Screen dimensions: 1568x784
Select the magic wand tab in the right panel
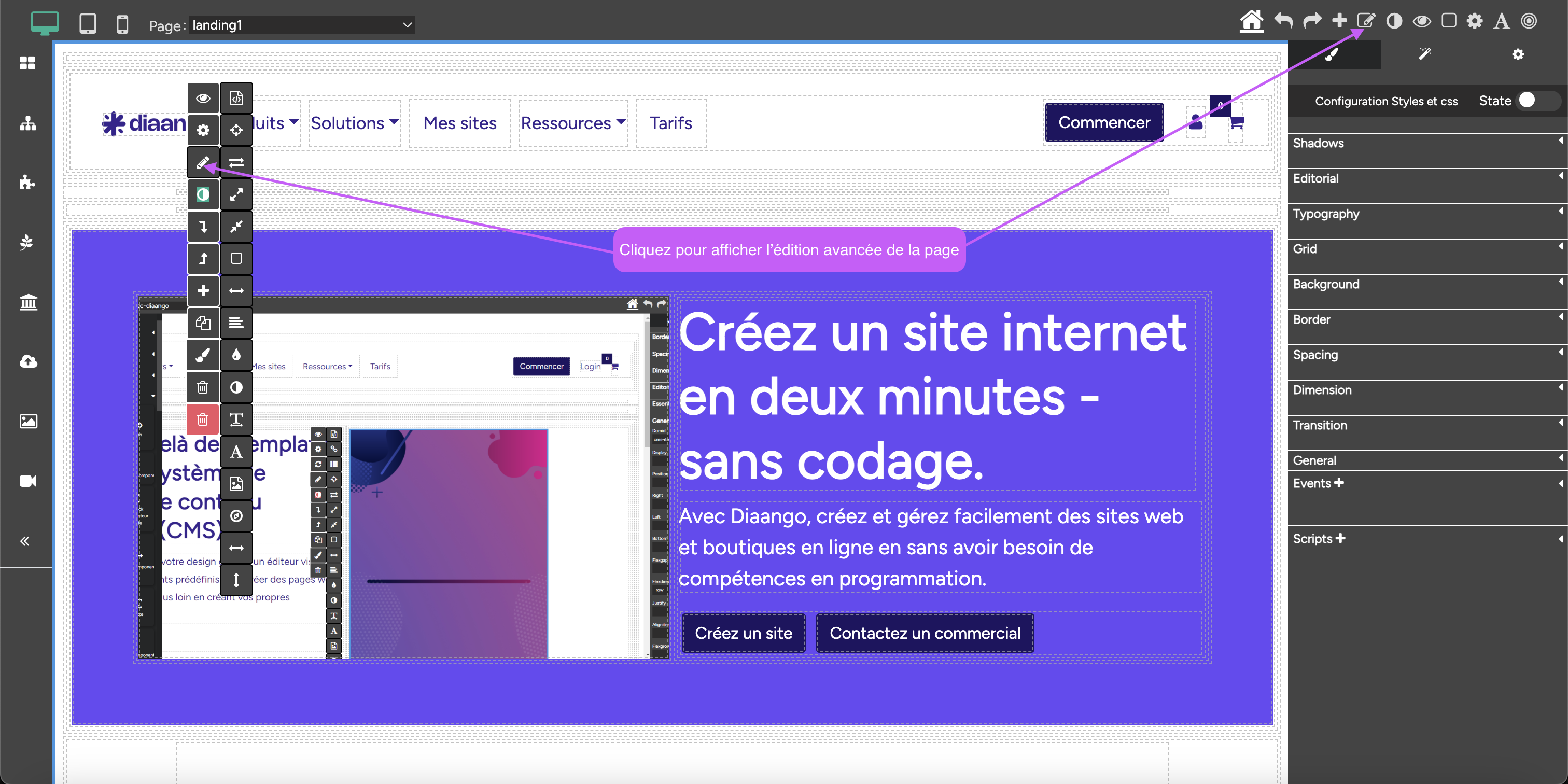coord(1425,55)
